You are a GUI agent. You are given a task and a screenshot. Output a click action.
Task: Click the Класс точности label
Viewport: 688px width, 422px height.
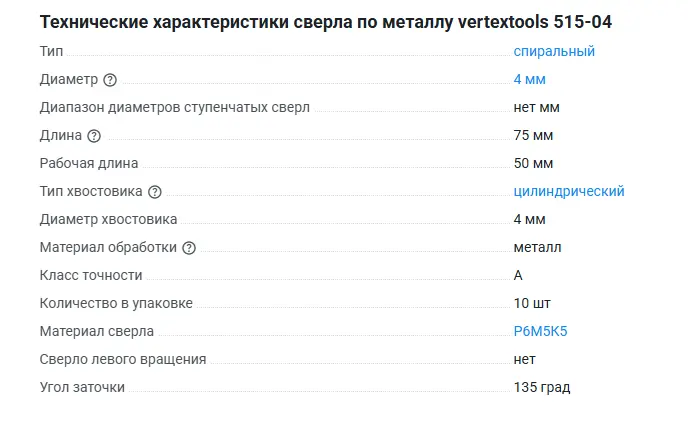tap(91, 275)
